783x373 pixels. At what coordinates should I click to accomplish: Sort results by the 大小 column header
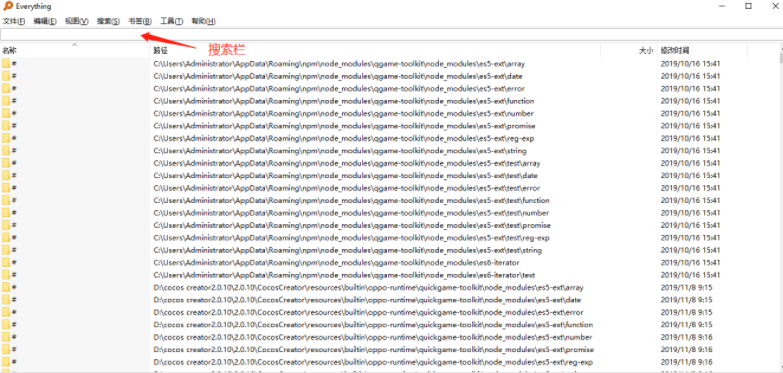point(646,50)
